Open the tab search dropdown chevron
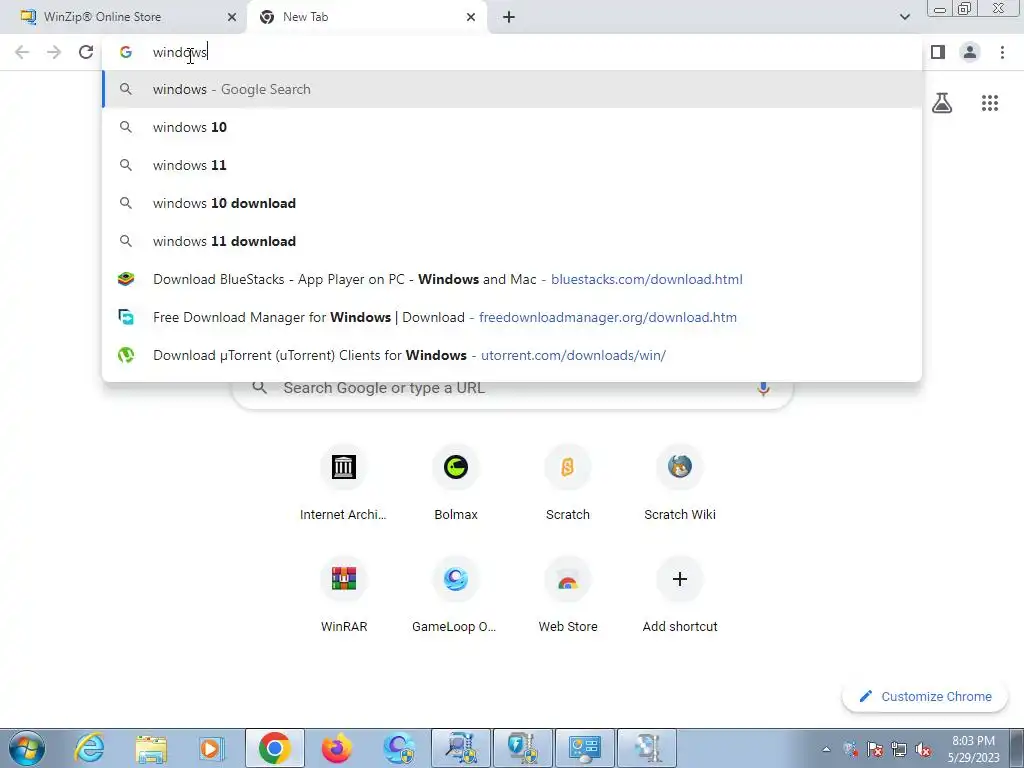The image size is (1024, 768). [x=904, y=17]
